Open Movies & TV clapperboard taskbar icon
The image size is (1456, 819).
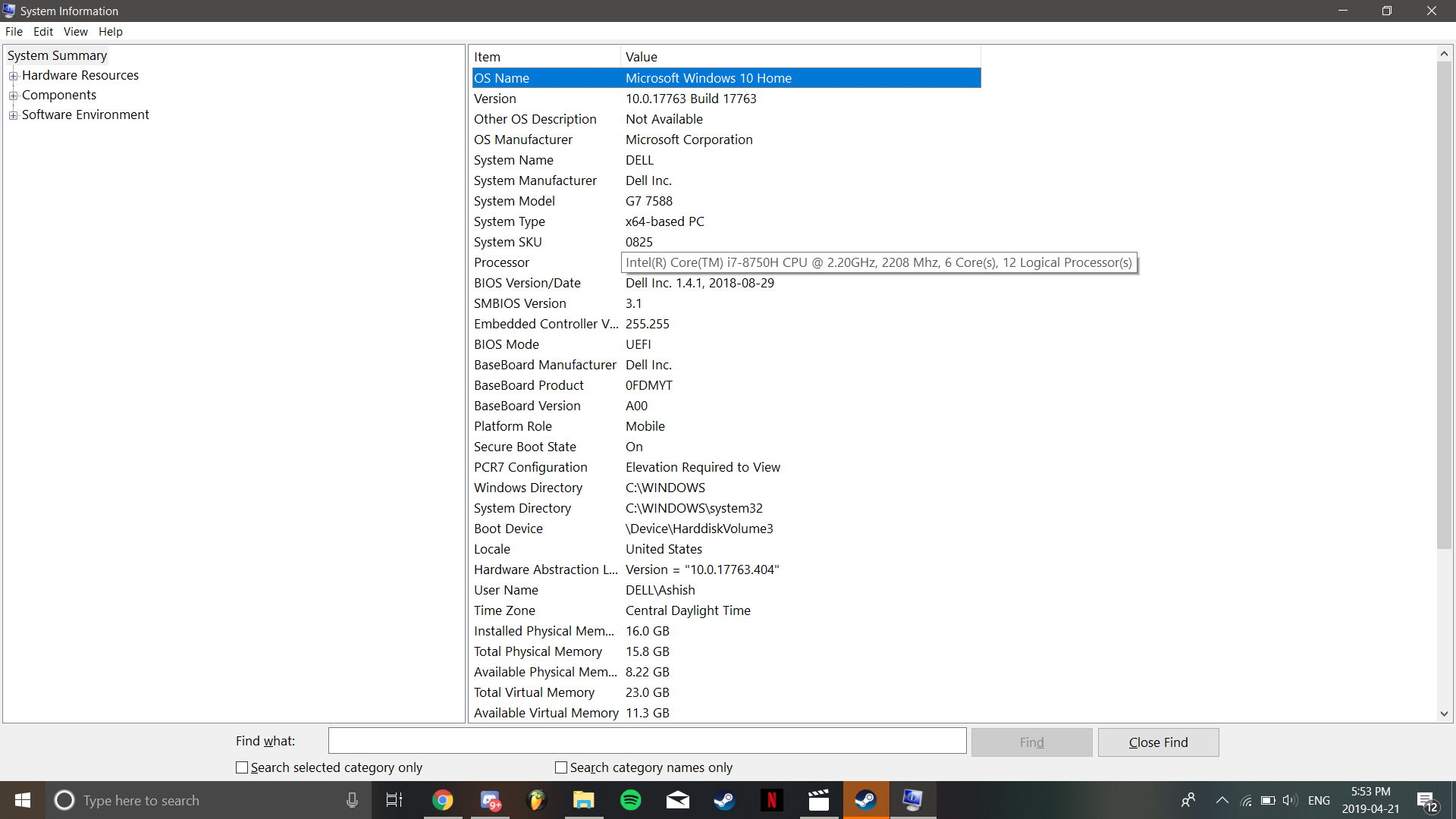click(x=819, y=800)
